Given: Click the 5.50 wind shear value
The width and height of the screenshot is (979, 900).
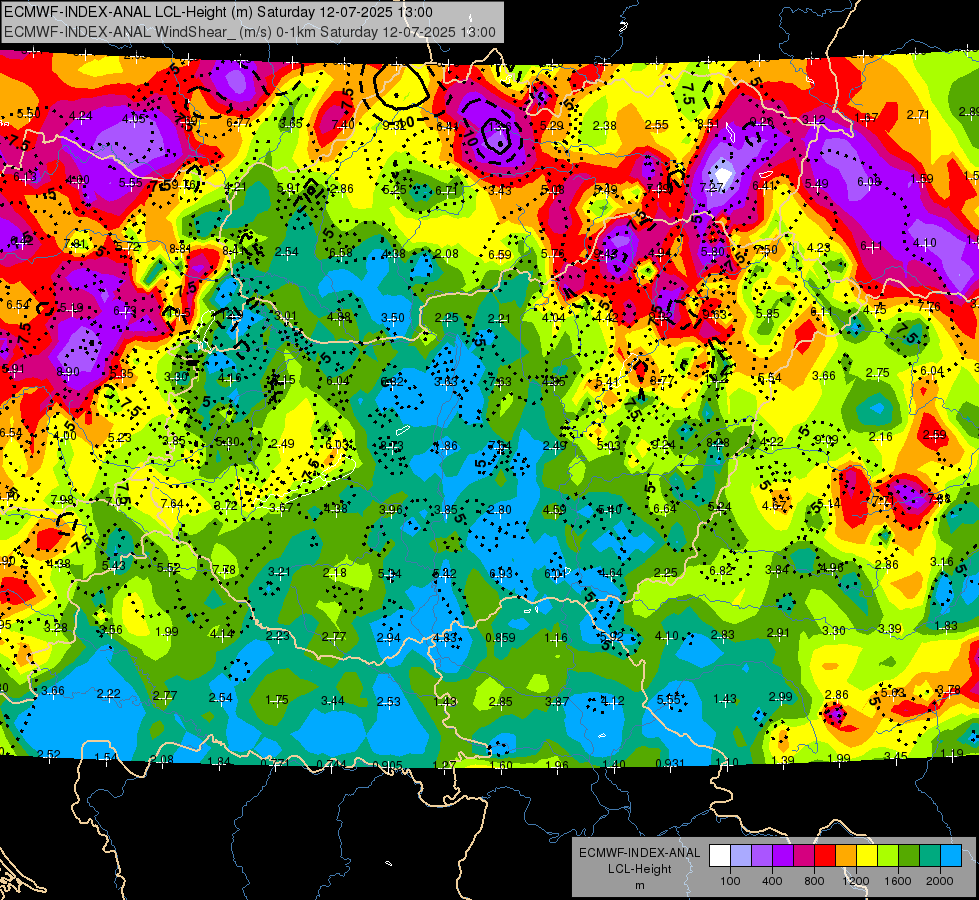Looking at the screenshot, I should pyautogui.click(x=29, y=114).
